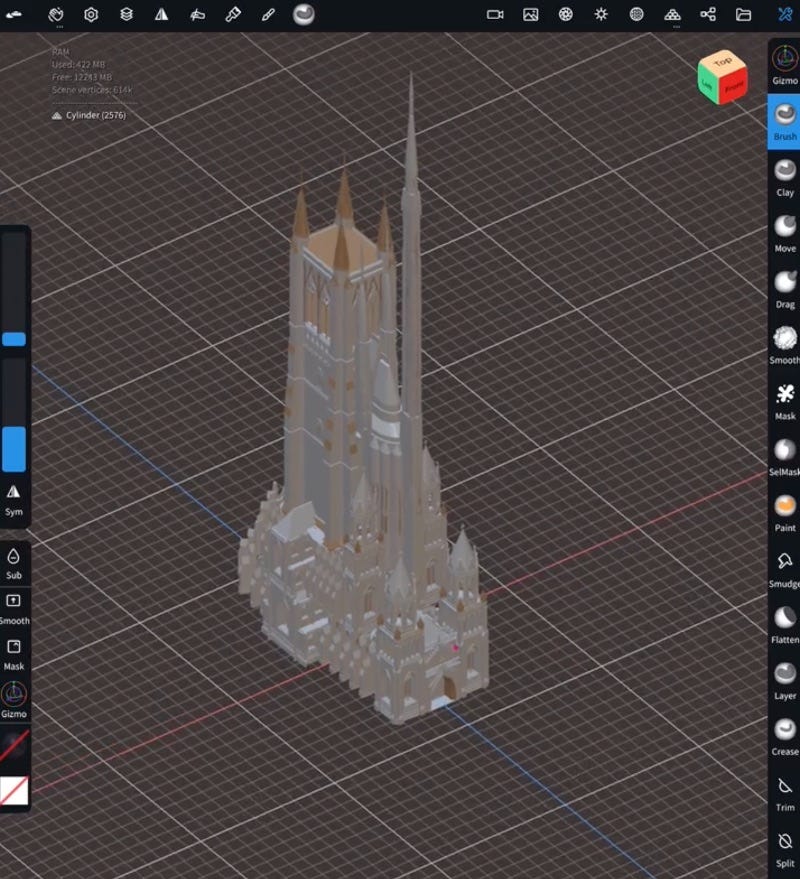Select the Gizmo tool in the right toolbar
This screenshot has height=879, width=800.
click(785, 66)
